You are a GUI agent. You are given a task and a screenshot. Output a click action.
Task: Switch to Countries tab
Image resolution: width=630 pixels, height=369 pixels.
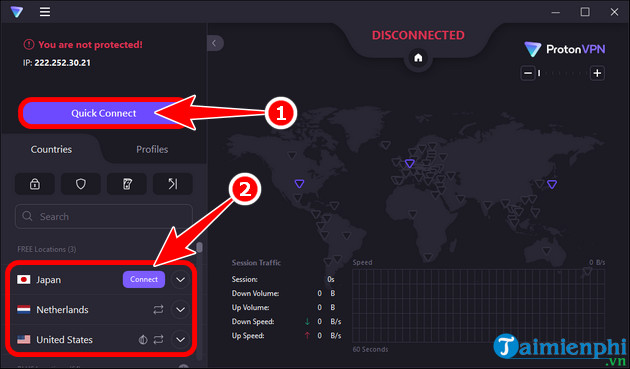tap(51, 150)
